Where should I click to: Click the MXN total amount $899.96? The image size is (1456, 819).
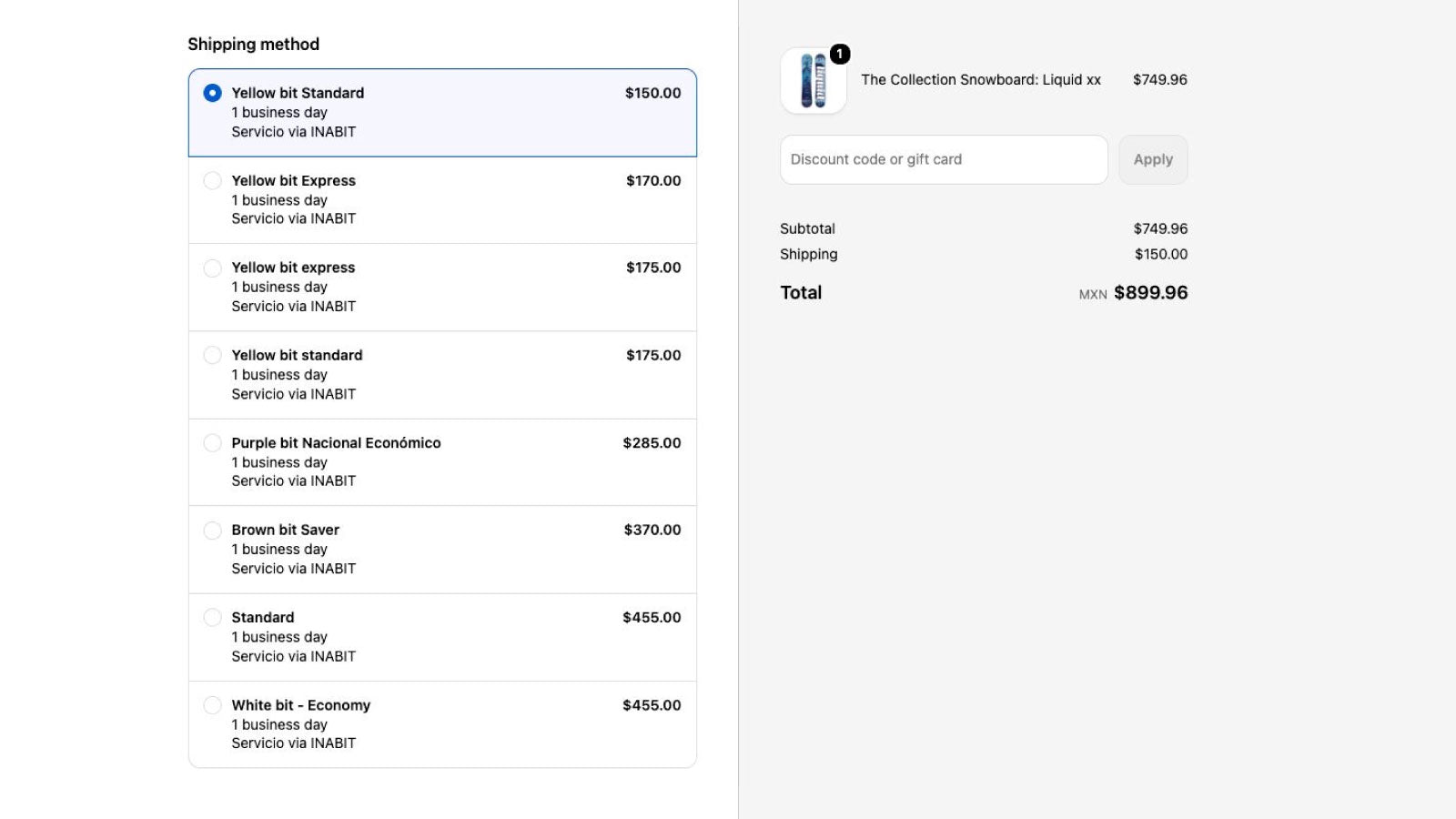click(x=1150, y=293)
